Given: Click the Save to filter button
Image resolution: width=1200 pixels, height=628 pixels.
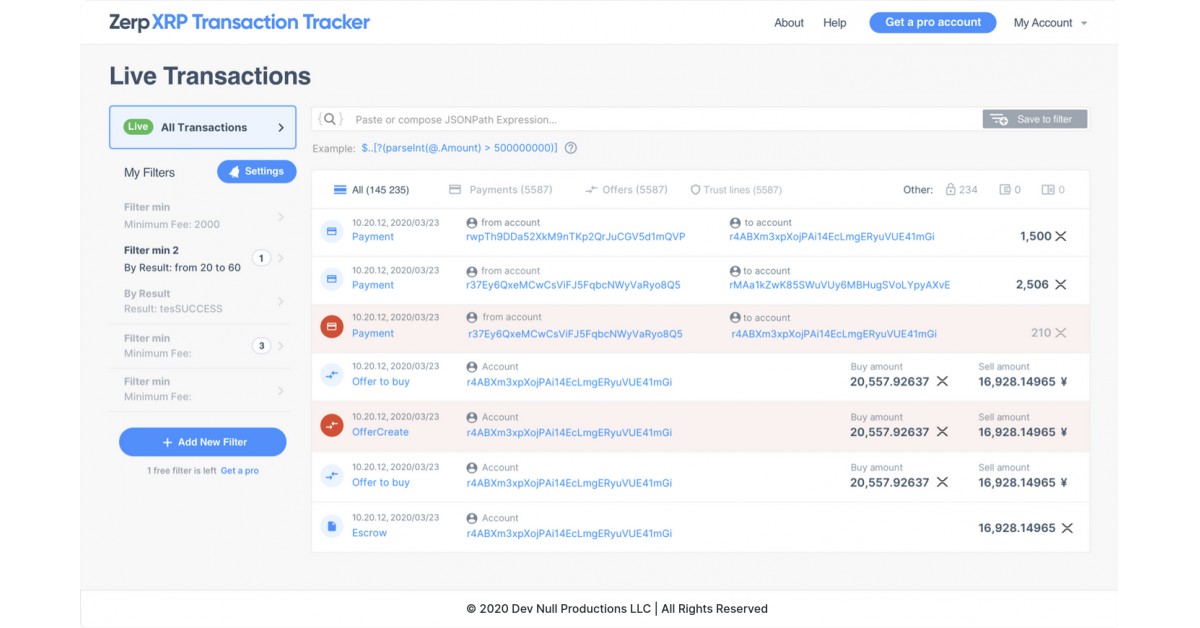Looking at the screenshot, I should point(1035,119).
